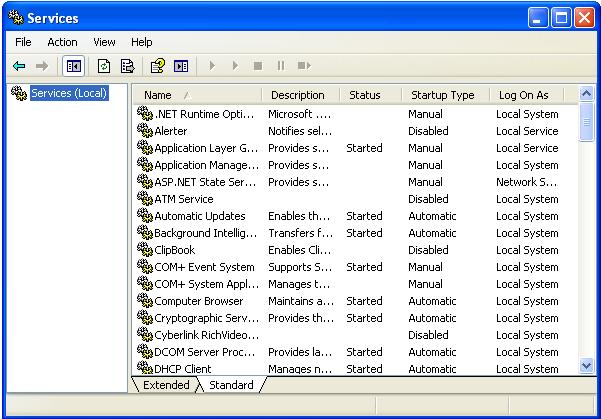Select the Application Layer G... service
Viewport: 601px width, 419px height.
[206, 148]
